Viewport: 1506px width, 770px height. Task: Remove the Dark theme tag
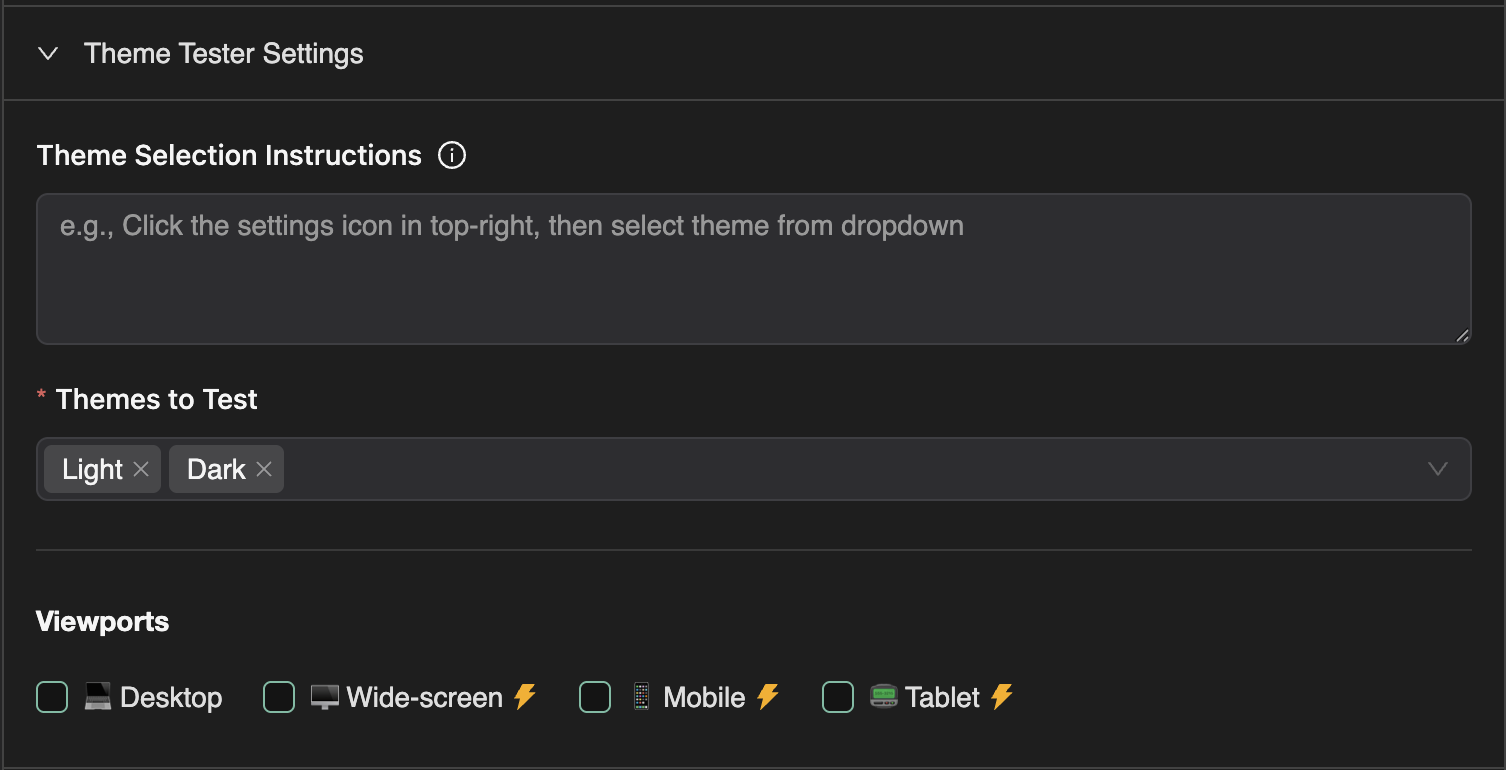pos(264,469)
